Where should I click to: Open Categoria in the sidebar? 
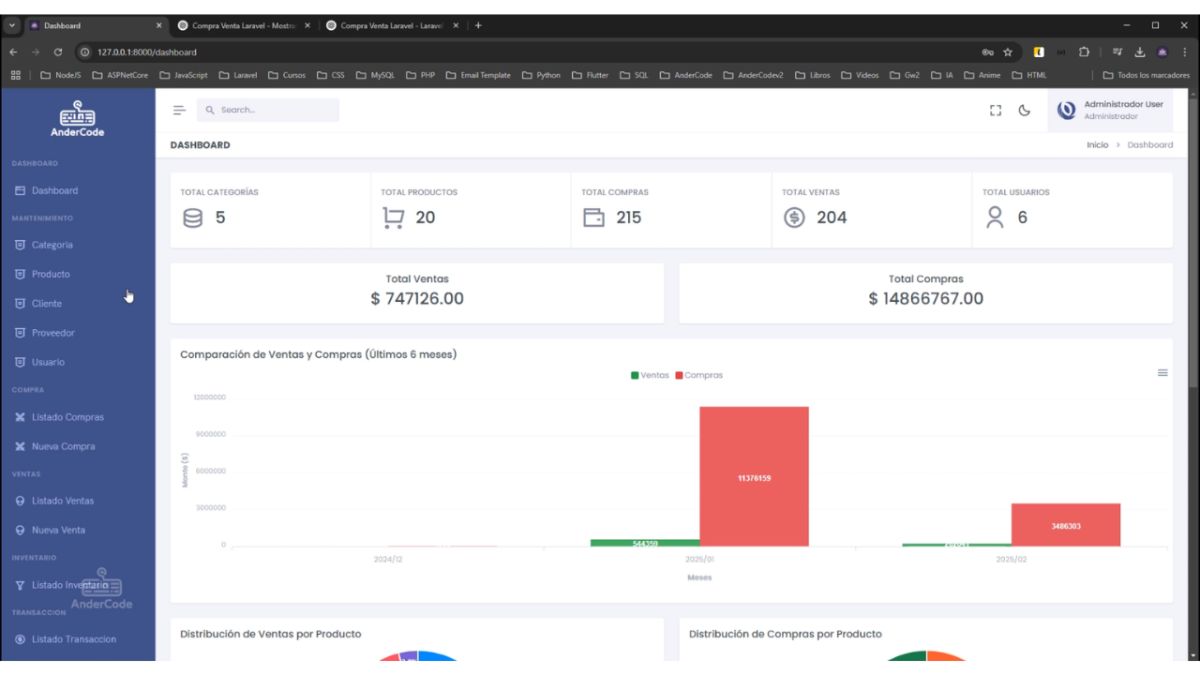(52, 245)
